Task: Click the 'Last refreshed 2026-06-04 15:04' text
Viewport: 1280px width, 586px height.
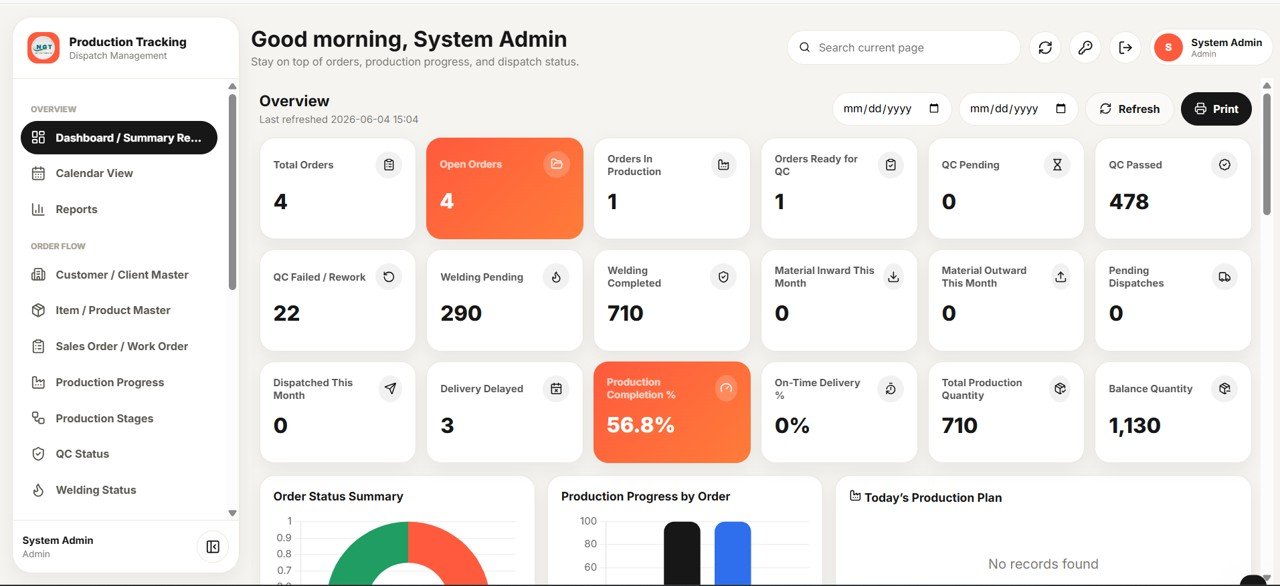Action: [339, 120]
